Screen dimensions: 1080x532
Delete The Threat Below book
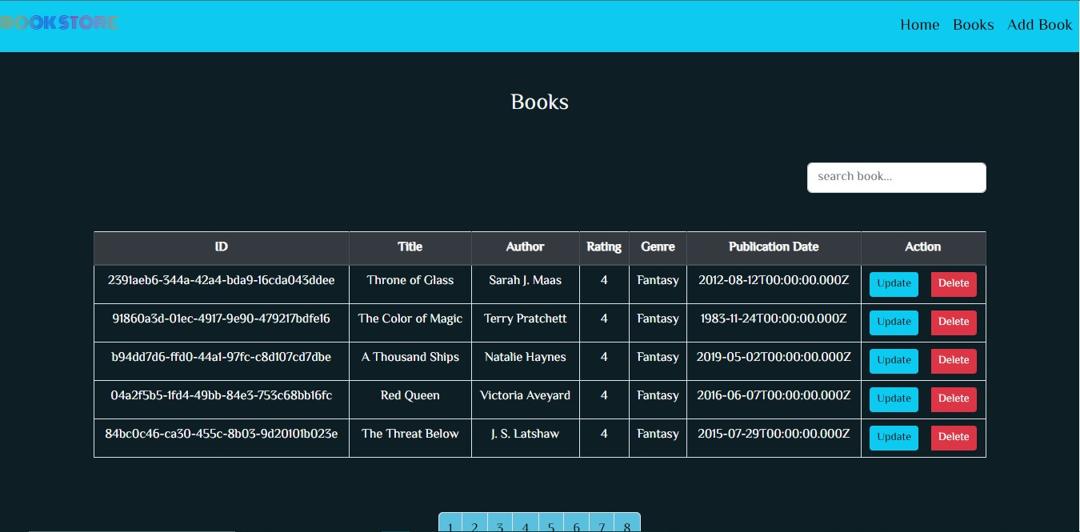point(953,438)
